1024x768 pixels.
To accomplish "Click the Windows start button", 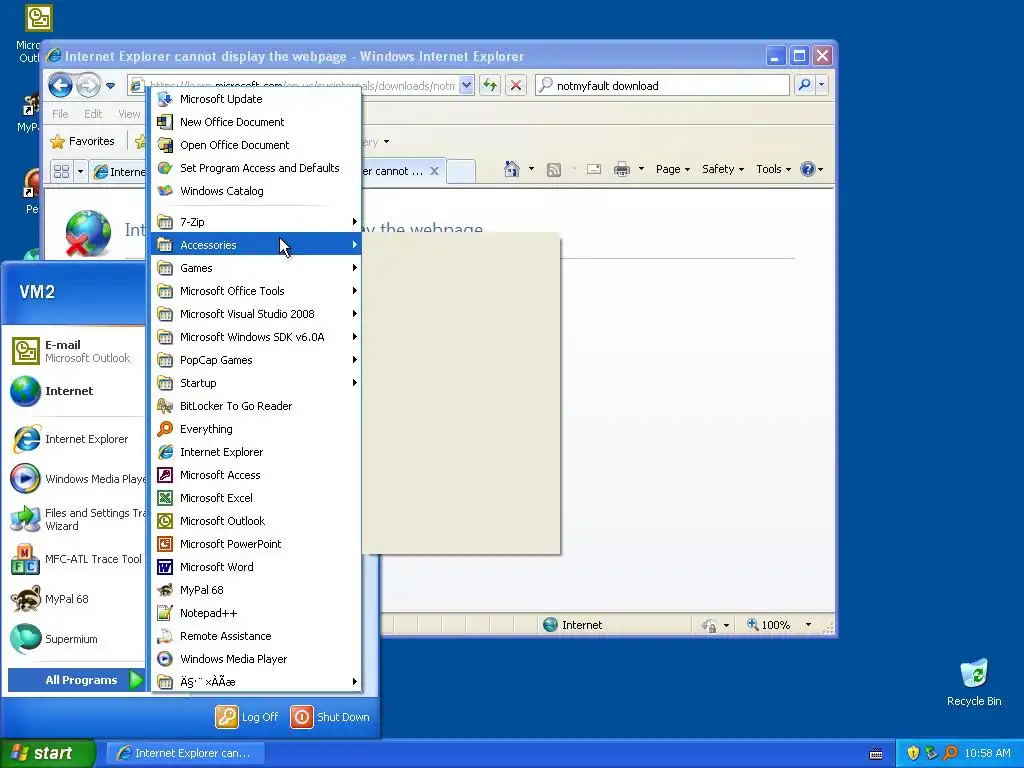I will (47, 753).
